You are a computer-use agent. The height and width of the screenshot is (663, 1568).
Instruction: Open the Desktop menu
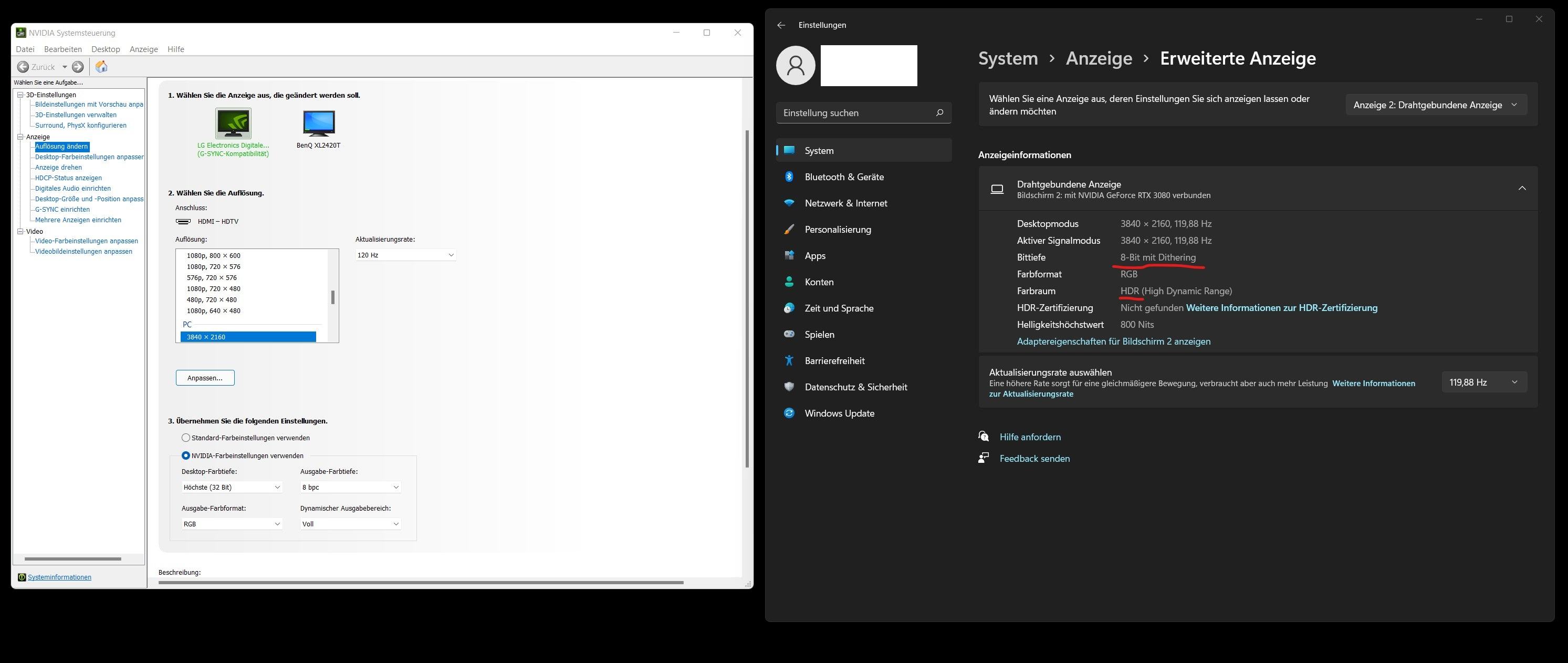[106, 49]
